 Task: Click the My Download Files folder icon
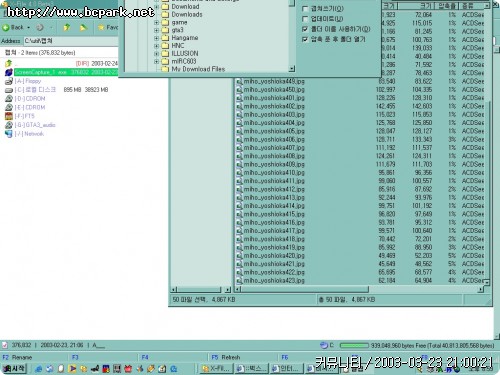pyautogui.click(x=165, y=69)
